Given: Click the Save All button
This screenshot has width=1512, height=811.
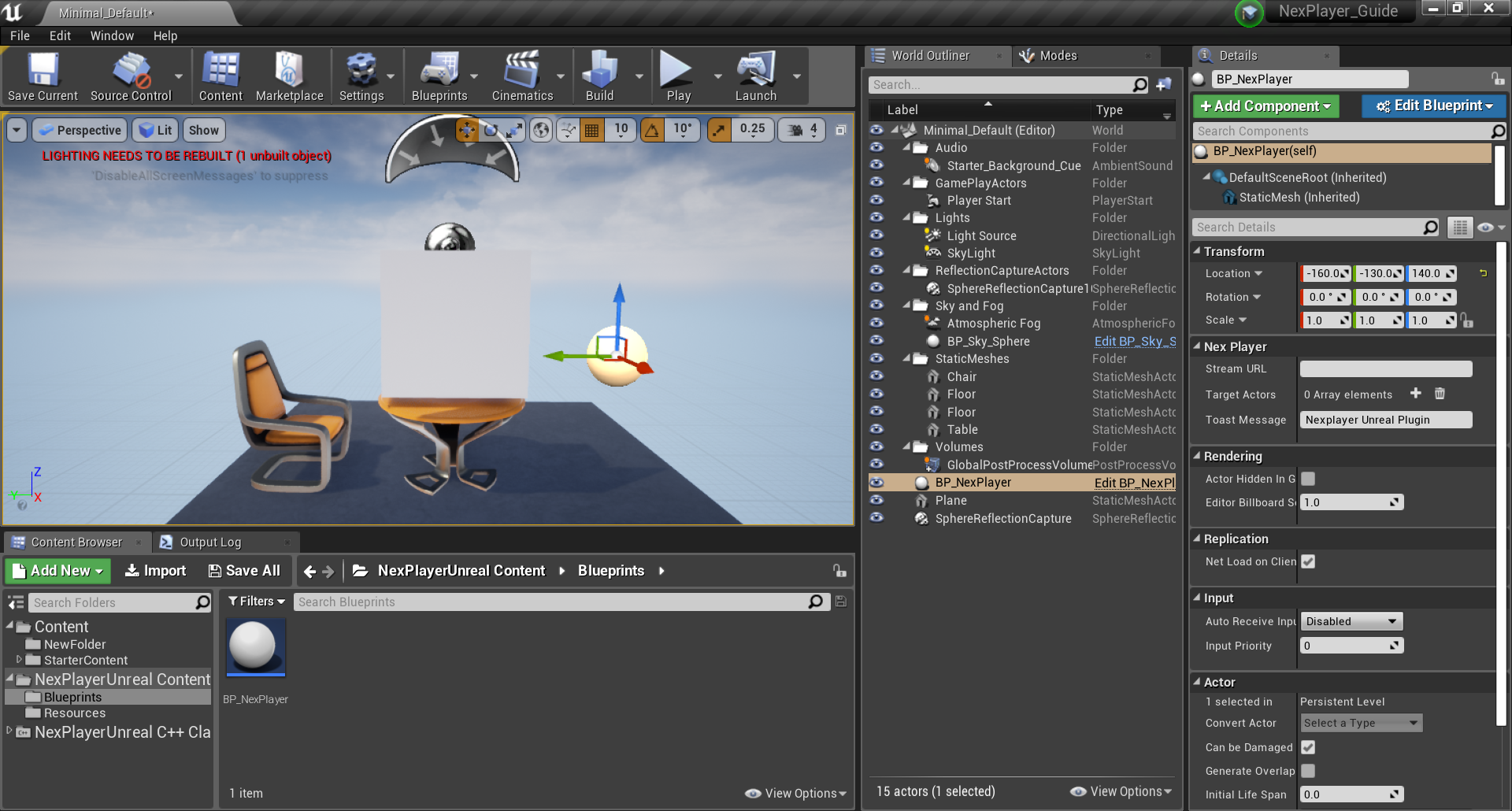Looking at the screenshot, I should click(244, 571).
